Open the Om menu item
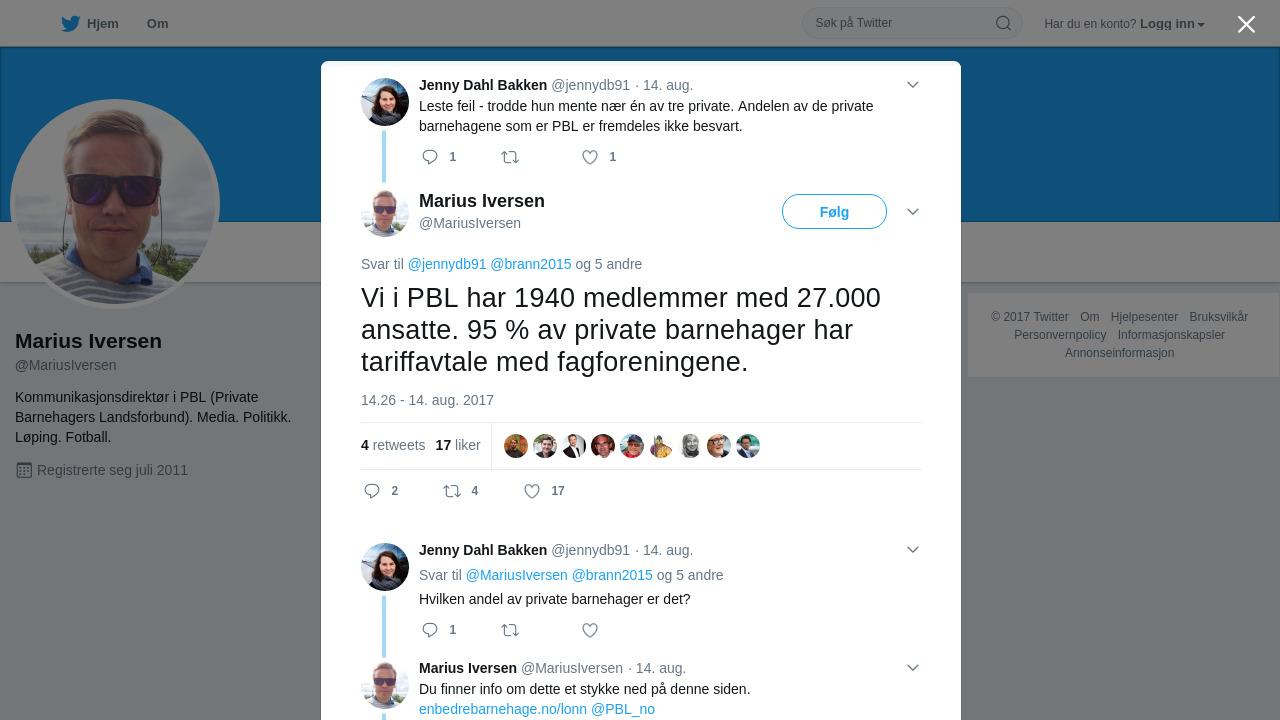1280x720 pixels. pyautogui.click(x=157, y=24)
